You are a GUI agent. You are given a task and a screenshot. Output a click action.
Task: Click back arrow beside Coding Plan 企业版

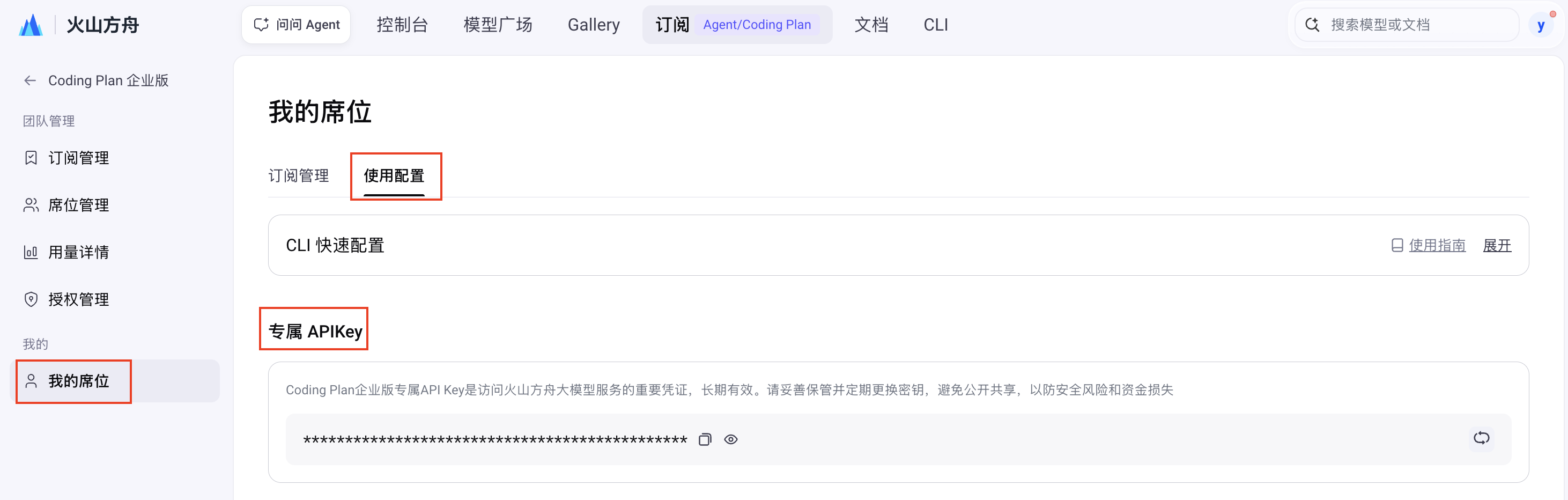30,80
